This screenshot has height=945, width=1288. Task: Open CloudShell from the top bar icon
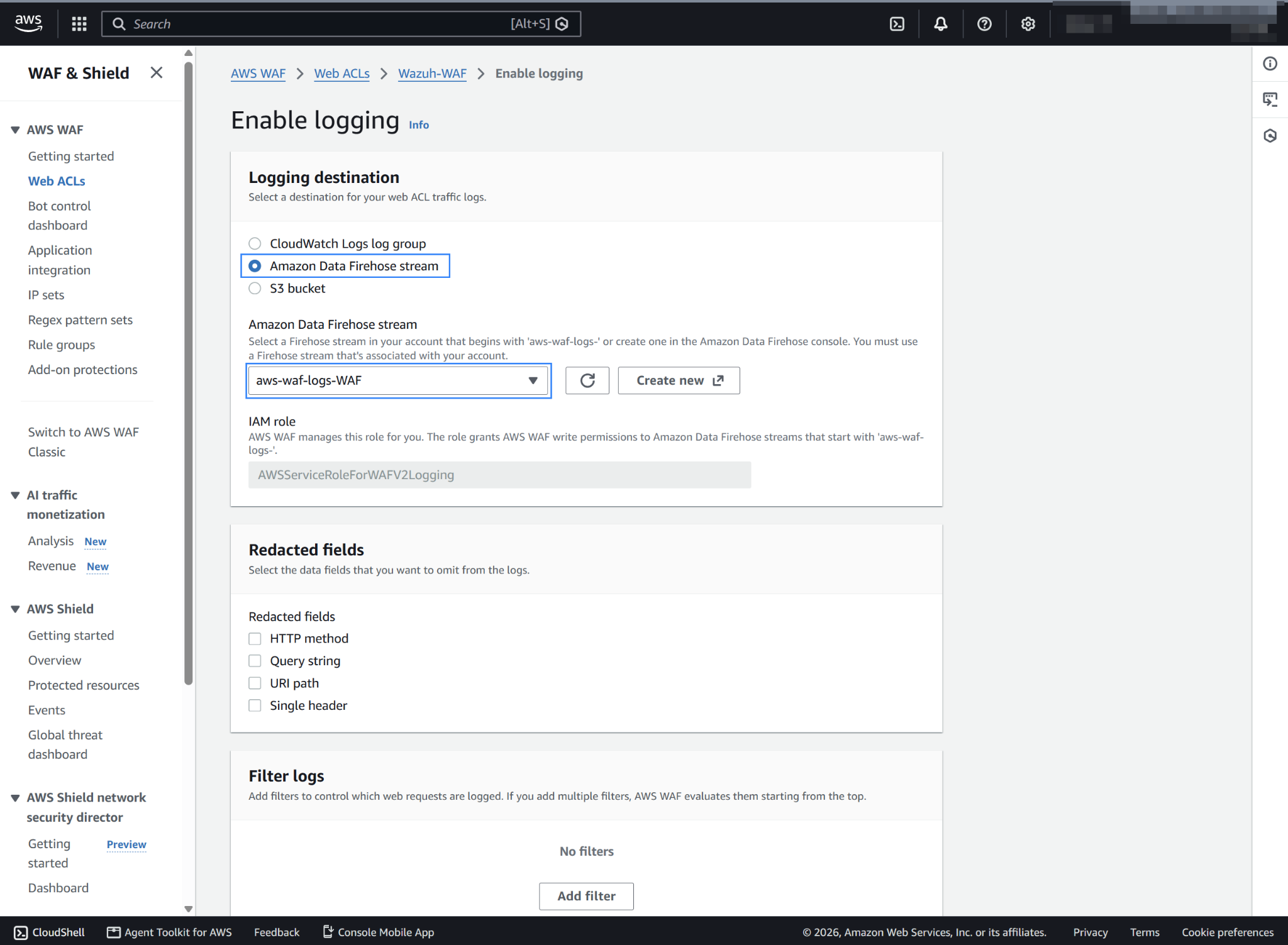897,24
